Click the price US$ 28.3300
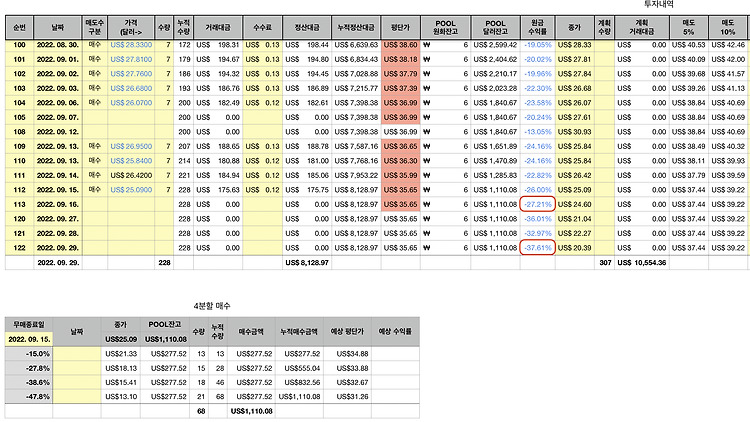This screenshot has width=750, height=422. (131, 45)
